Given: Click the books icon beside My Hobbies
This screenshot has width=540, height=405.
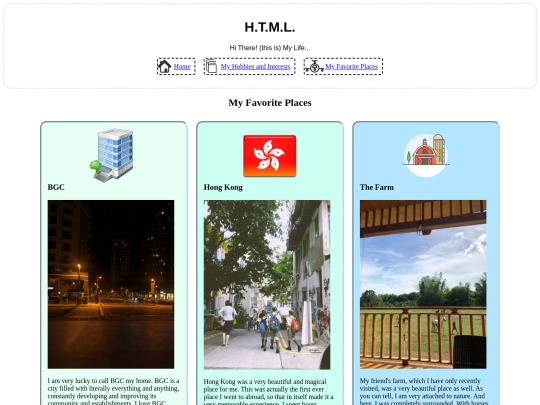Looking at the screenshot, I should pos(211,66).
